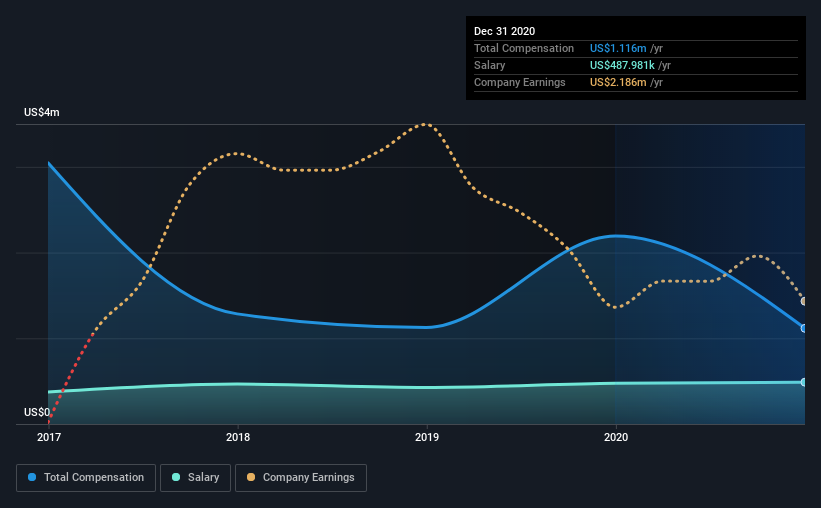Click the 2017 x-axis label
Image resolution: width=821 pixels, height=508 pixels.
tap(49, 437)
